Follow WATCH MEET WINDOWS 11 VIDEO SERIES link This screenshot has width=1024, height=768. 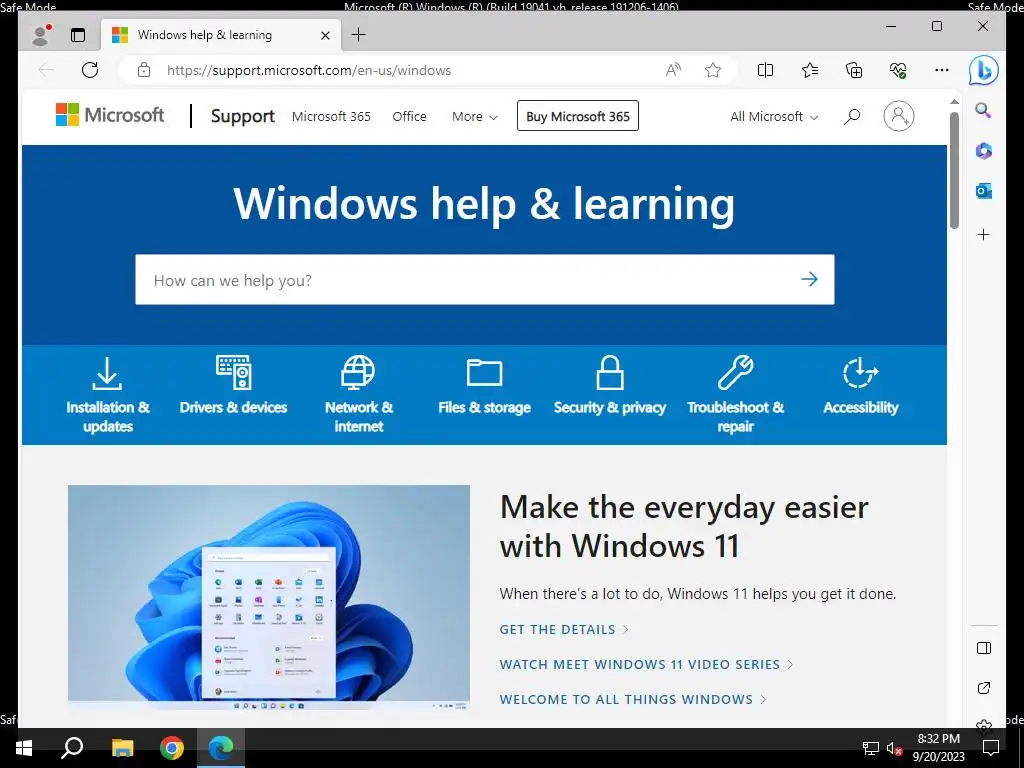[646, 664]
